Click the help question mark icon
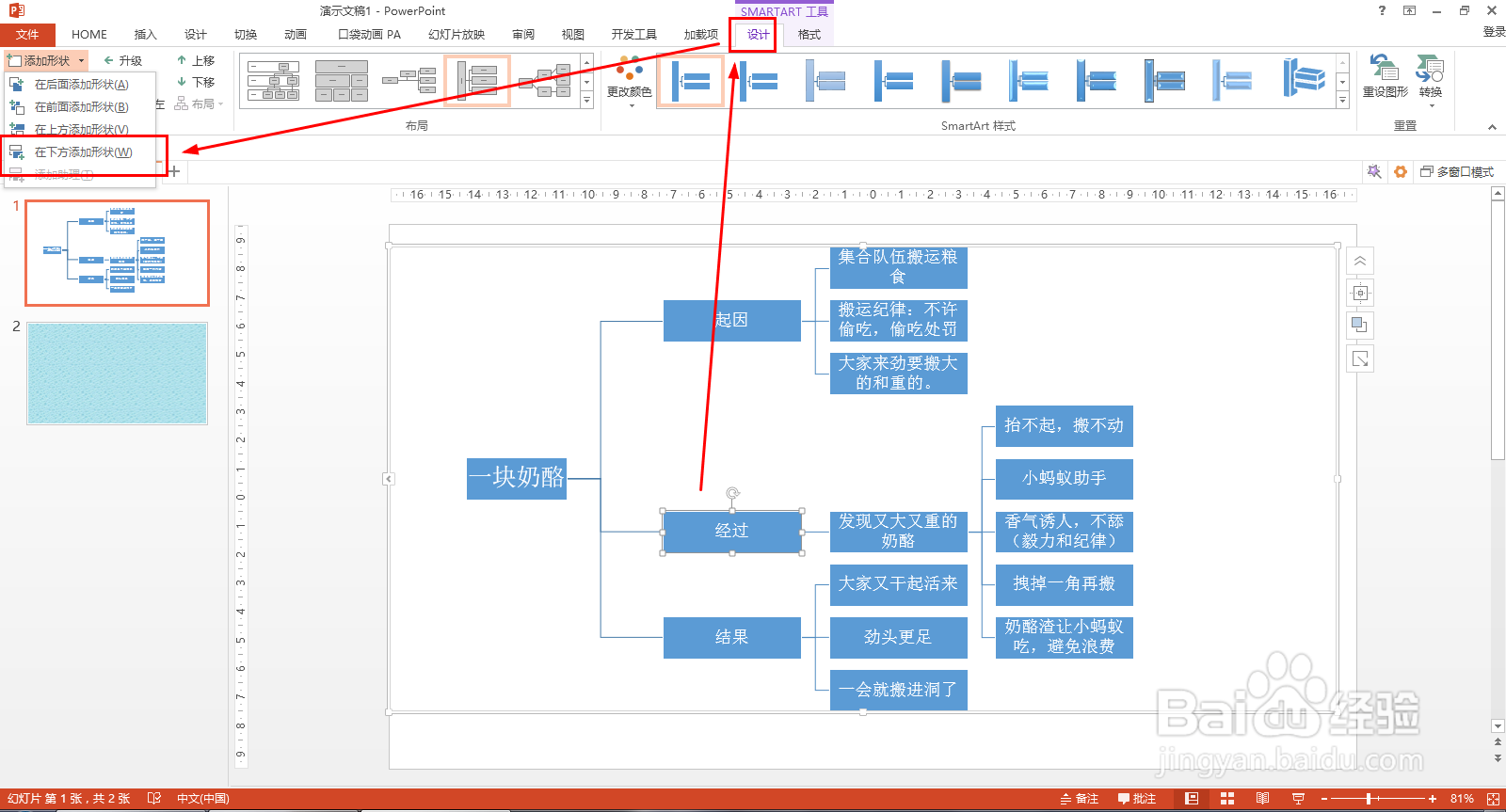This screenshot has width=1506, height=812. [x=1382, y=11]
